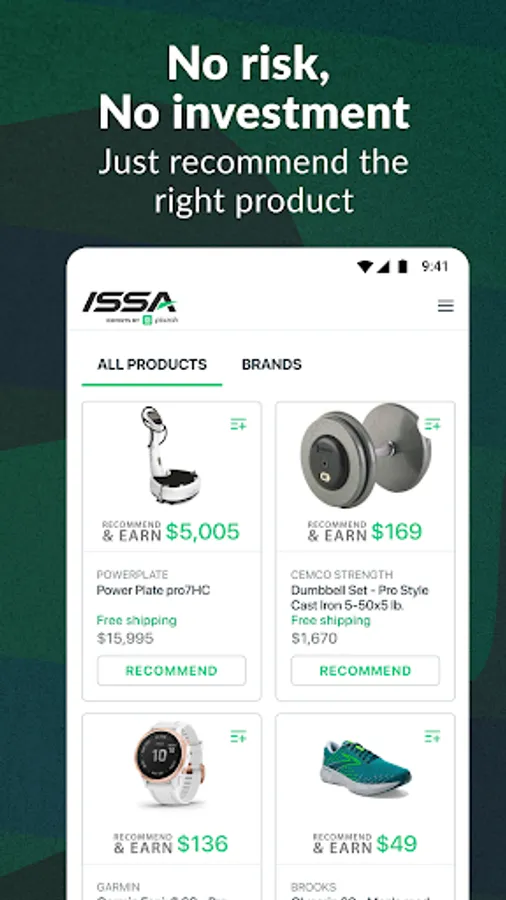Recommend the Power Plate pro7HC

click(172, 670)
